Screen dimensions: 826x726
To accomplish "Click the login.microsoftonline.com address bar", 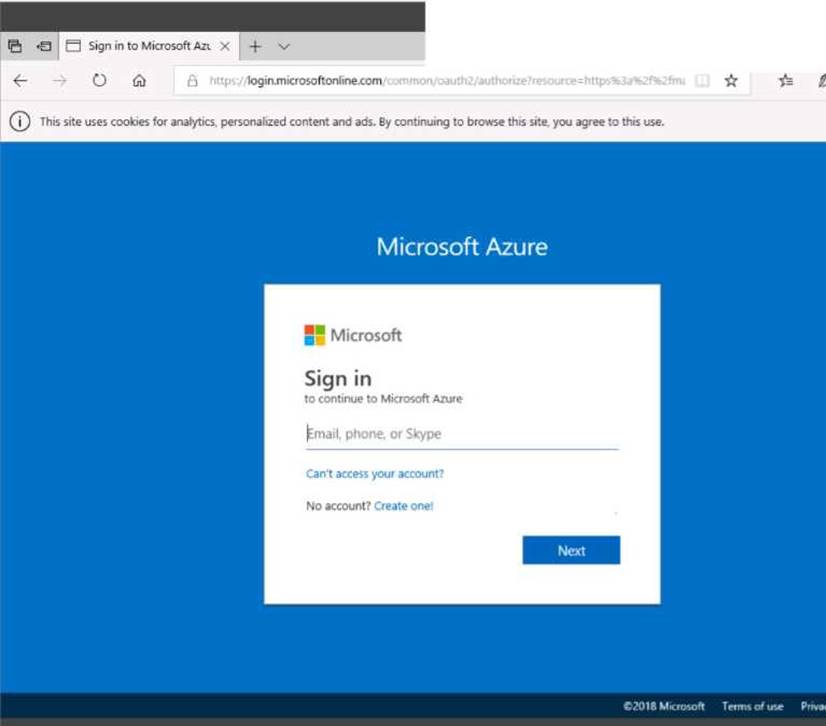I will point(447,81).
